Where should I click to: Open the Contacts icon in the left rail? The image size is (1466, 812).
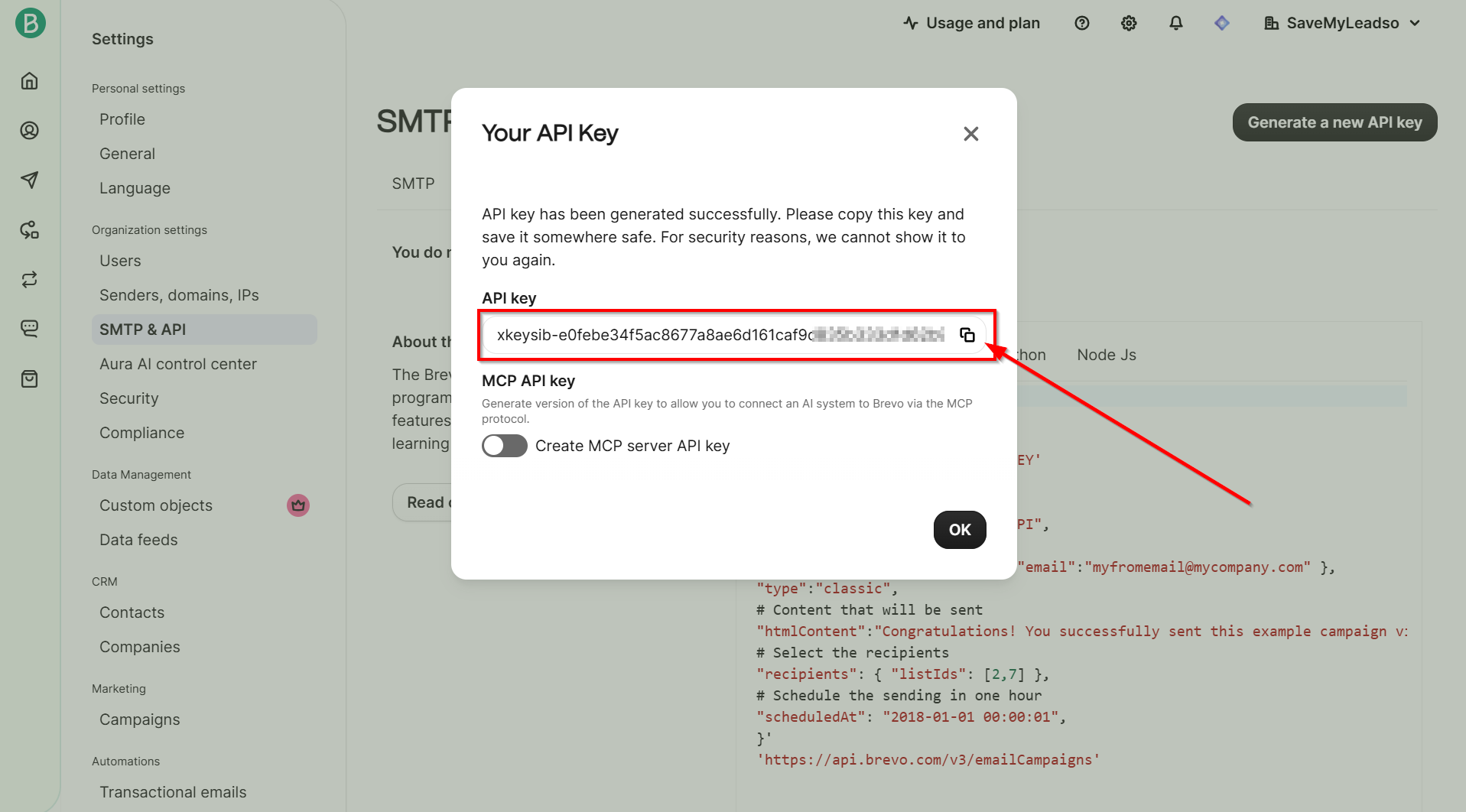(x=30, y=131)
